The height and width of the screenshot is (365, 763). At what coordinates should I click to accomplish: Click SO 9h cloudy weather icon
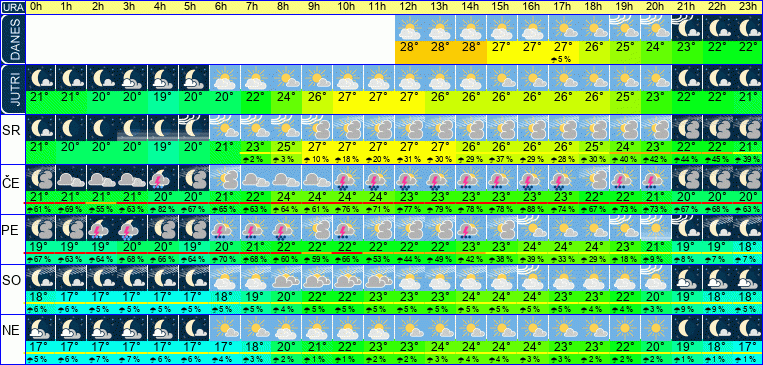tap(317, 277)
